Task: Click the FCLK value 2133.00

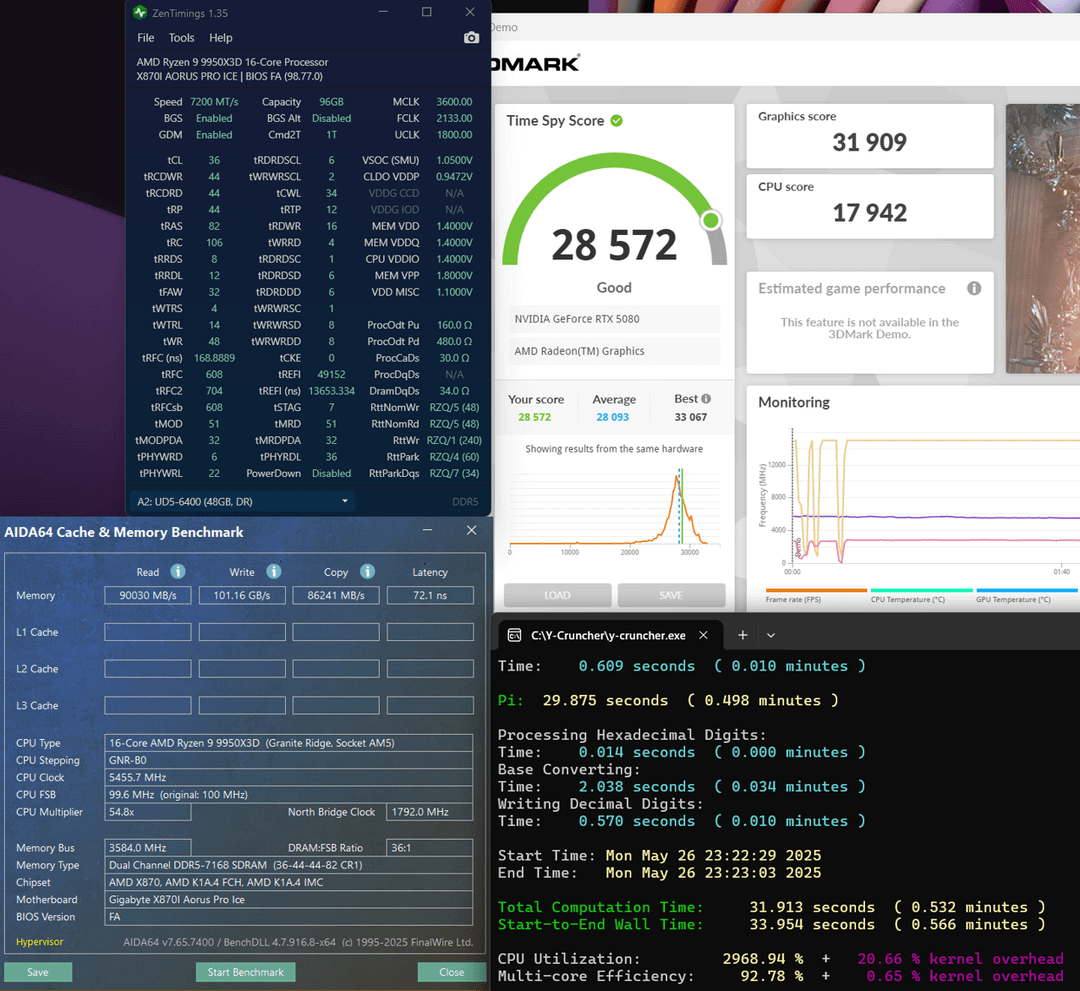Action: click(454, 118)
